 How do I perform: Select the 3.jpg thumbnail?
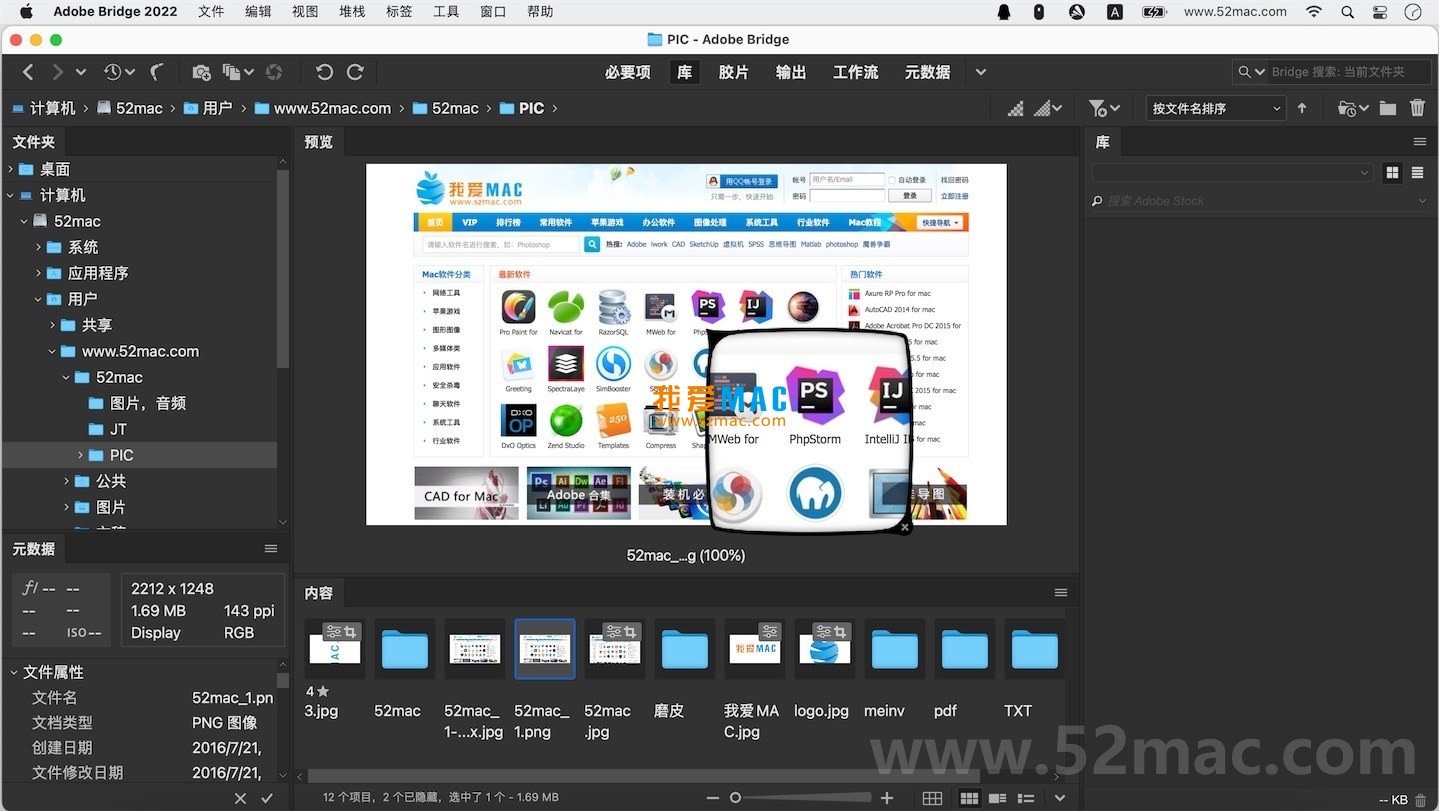[x=334, y=649]
